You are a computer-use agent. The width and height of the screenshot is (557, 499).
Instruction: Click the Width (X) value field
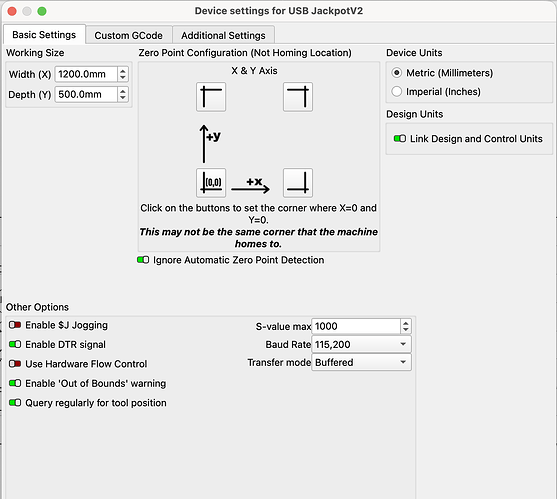[86, 74]
